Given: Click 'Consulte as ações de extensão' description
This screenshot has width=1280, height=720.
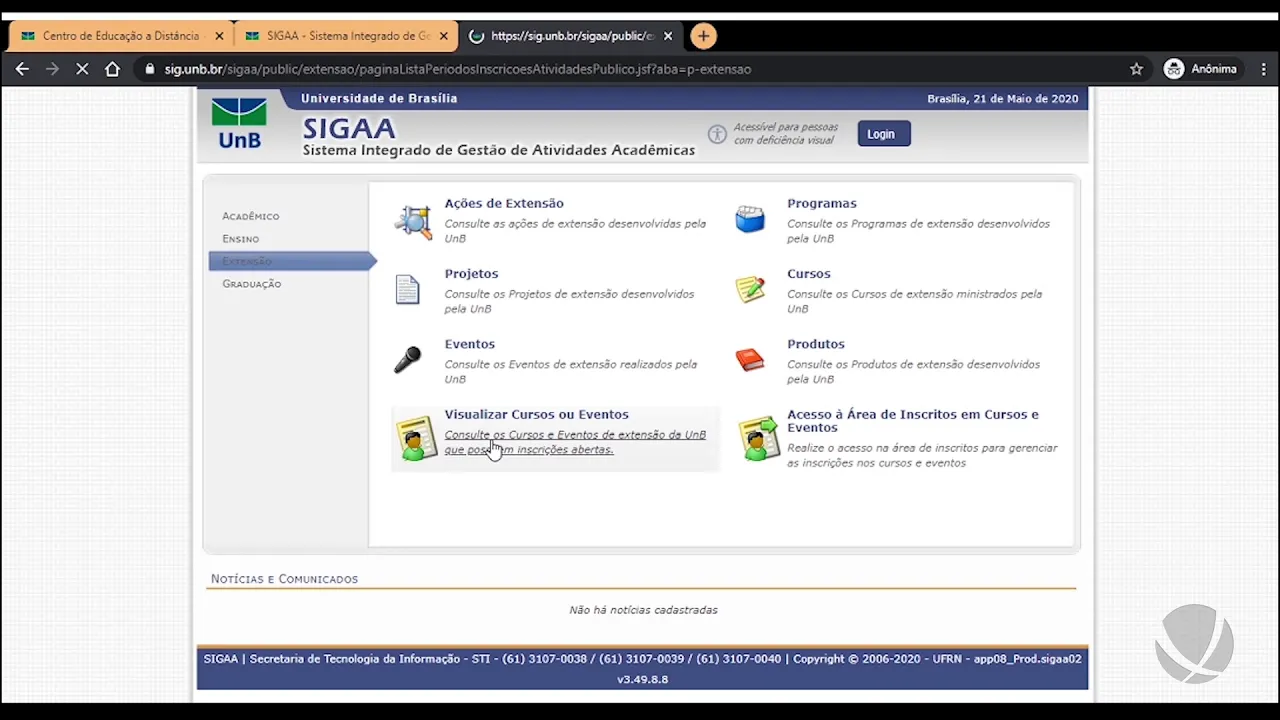Looking at the screenshot, I should click(x=575, y=231).
